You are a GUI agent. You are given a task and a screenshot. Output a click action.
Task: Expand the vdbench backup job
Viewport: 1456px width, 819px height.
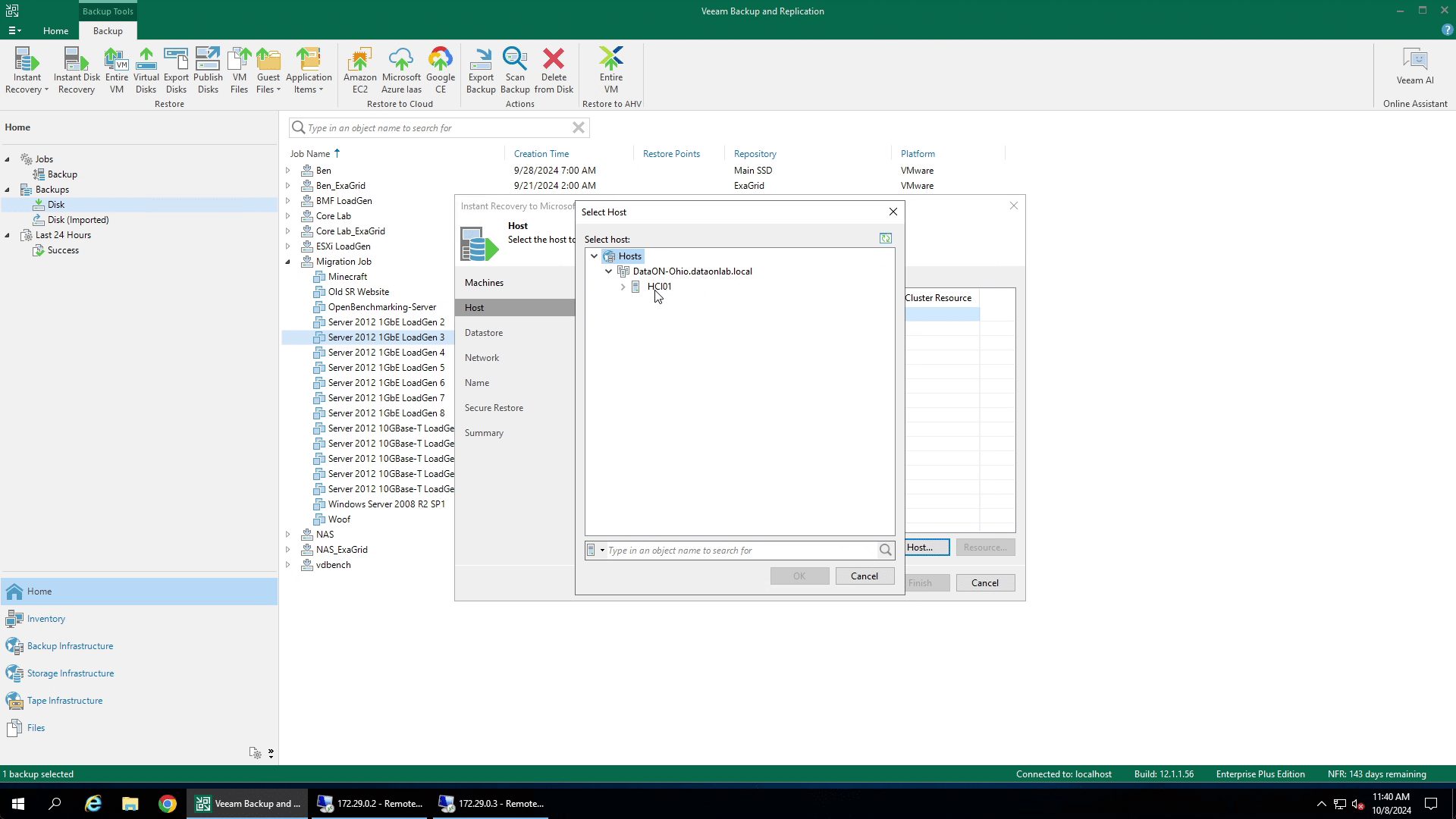[x=288, y=565]
